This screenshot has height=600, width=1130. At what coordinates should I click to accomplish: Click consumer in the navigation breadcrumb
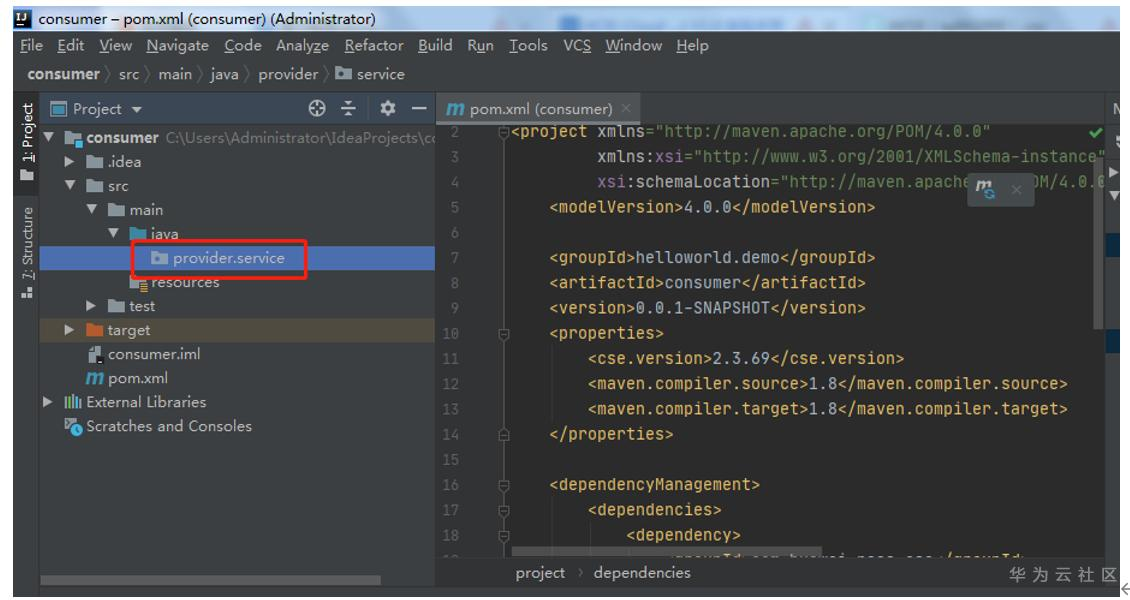[63, 74]
